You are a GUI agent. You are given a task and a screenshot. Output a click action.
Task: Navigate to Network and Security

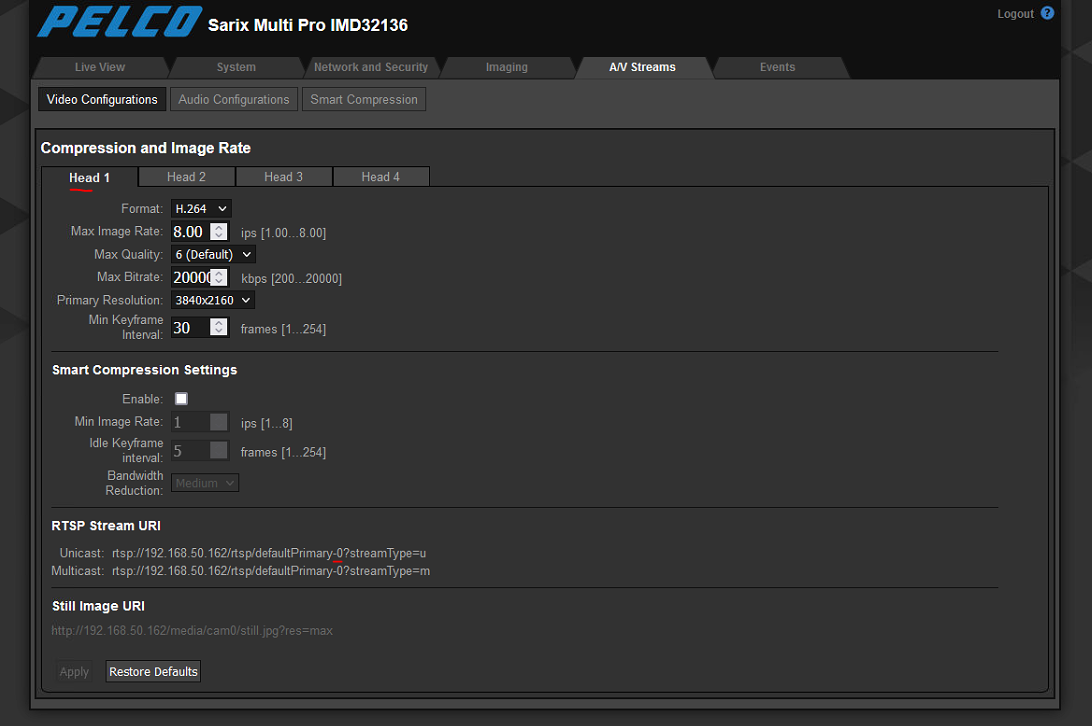(x=372, y=67)
